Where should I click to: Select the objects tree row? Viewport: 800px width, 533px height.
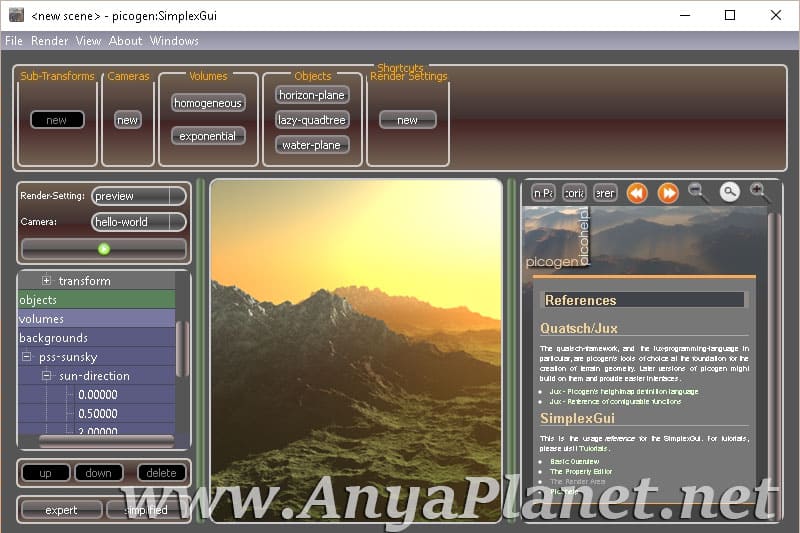pos(96,299)
